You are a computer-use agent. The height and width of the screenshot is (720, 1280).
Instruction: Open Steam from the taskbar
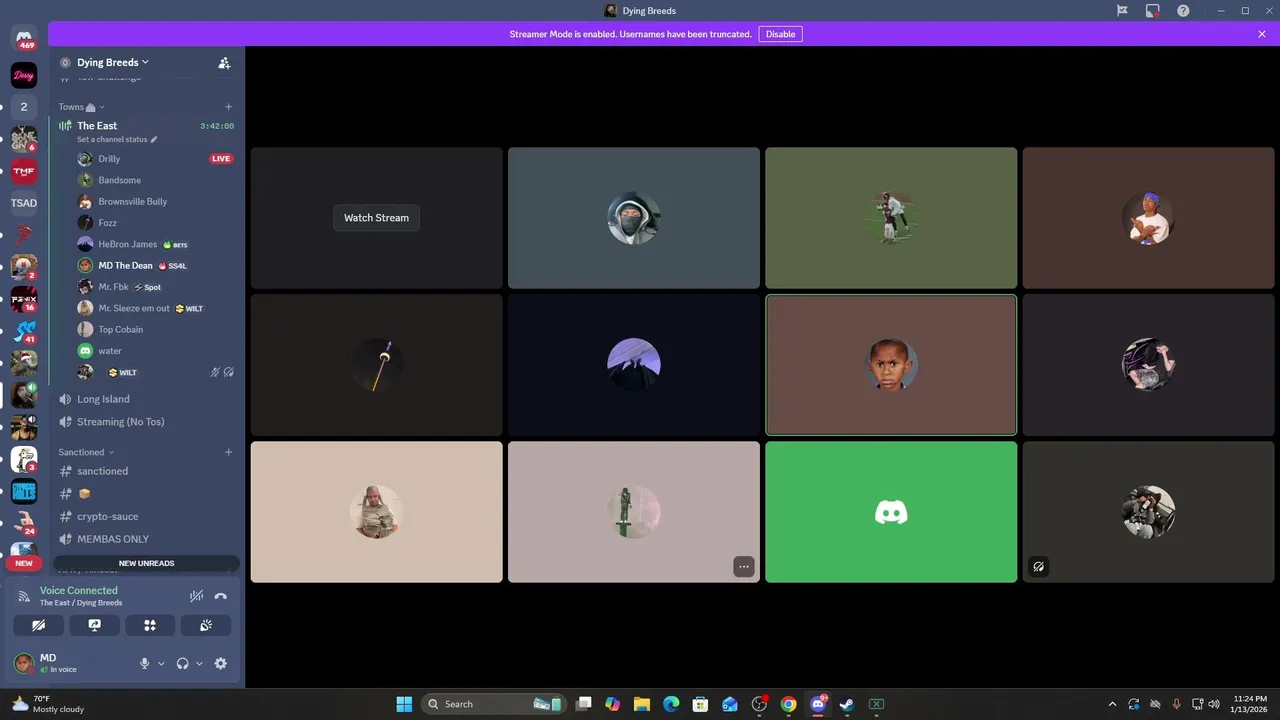[x=847, y=704]
